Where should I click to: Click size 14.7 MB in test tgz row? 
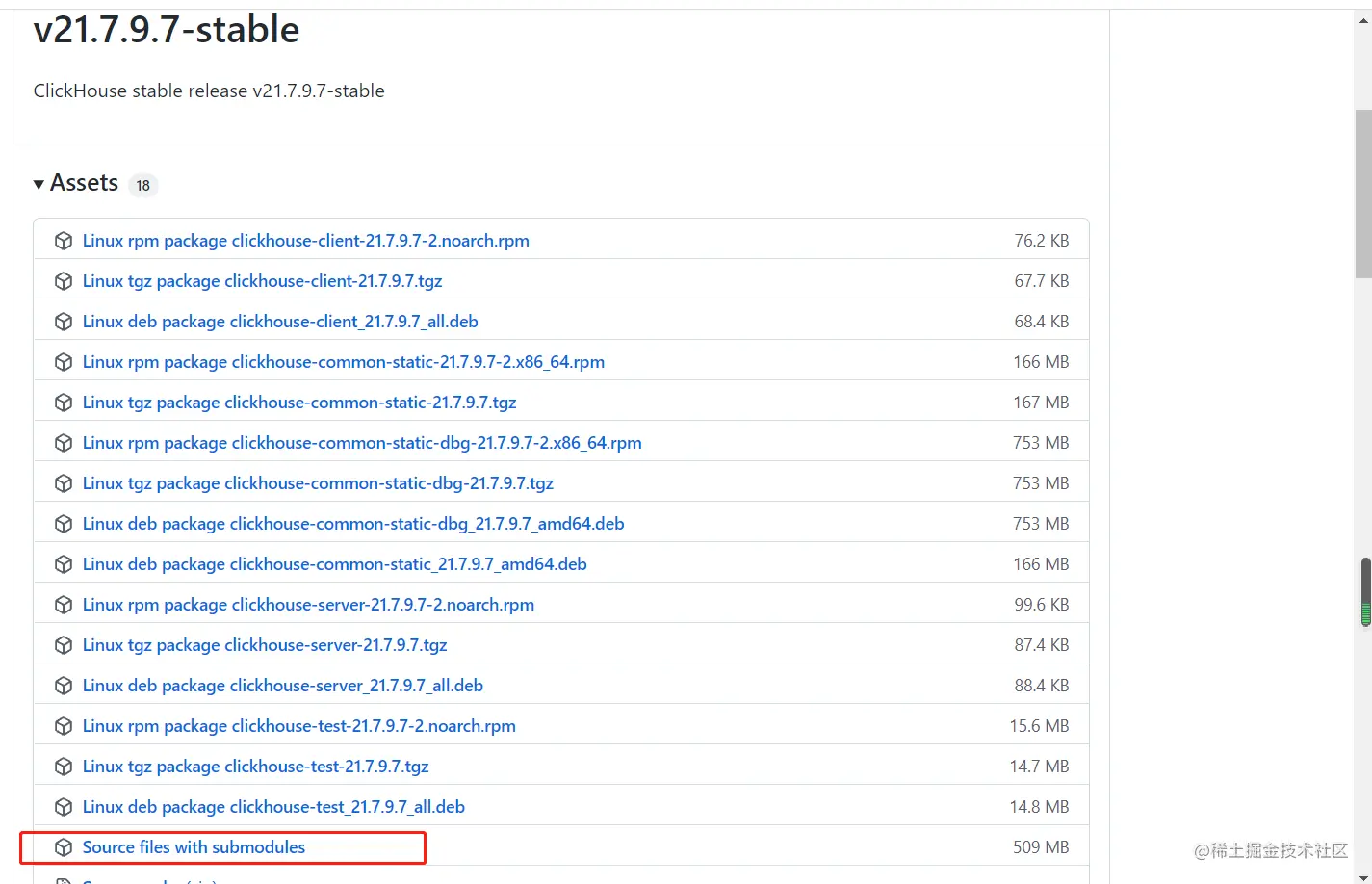click(1039, 767)
